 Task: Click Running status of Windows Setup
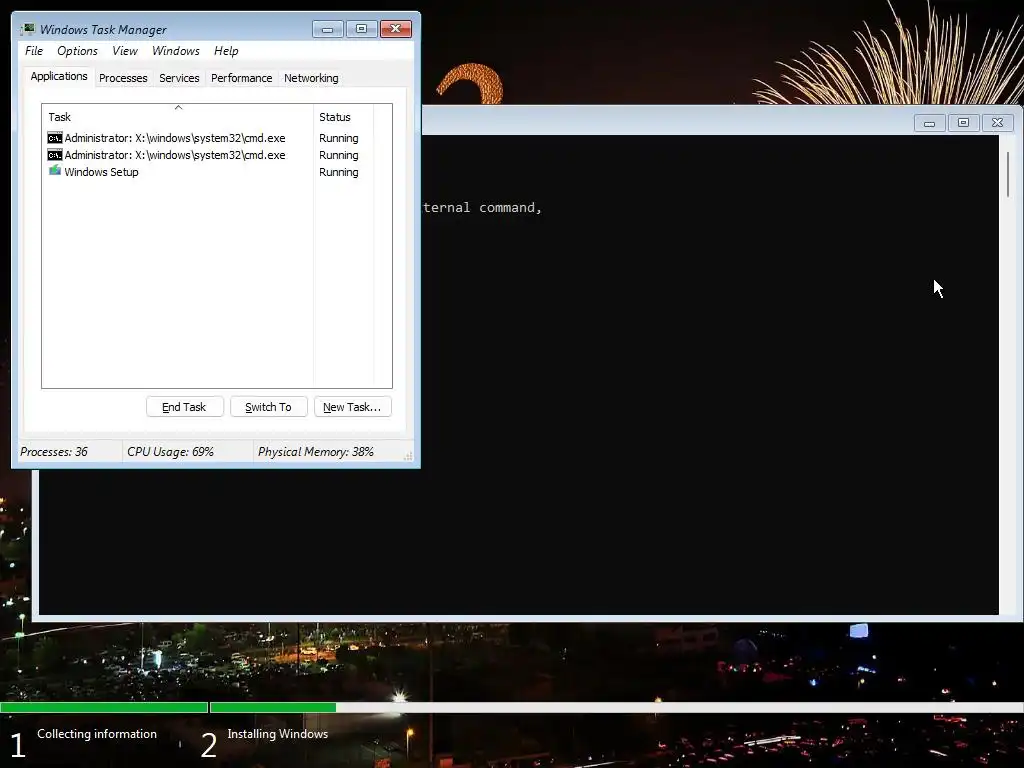coord(338,172)
